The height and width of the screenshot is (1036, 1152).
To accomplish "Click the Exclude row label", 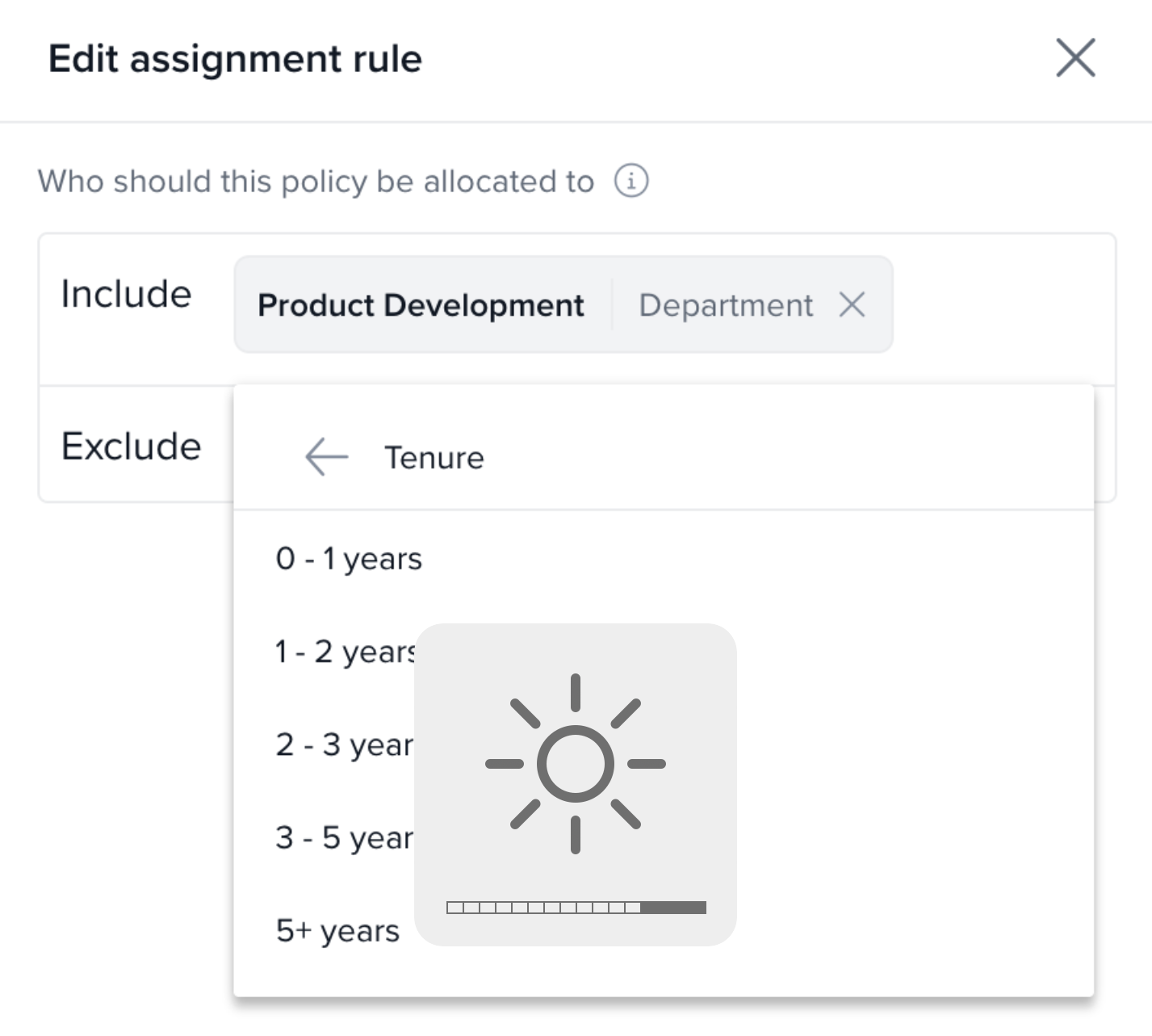I will [131, 446].
